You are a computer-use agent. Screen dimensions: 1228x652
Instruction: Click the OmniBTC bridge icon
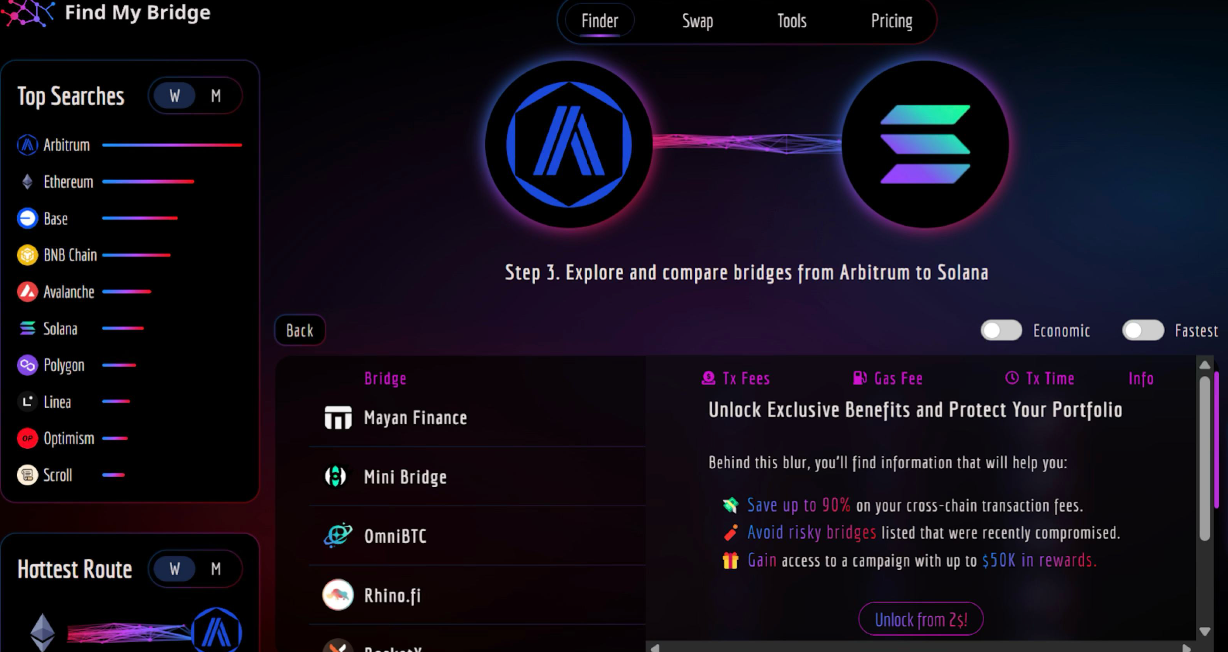[338, 536]
